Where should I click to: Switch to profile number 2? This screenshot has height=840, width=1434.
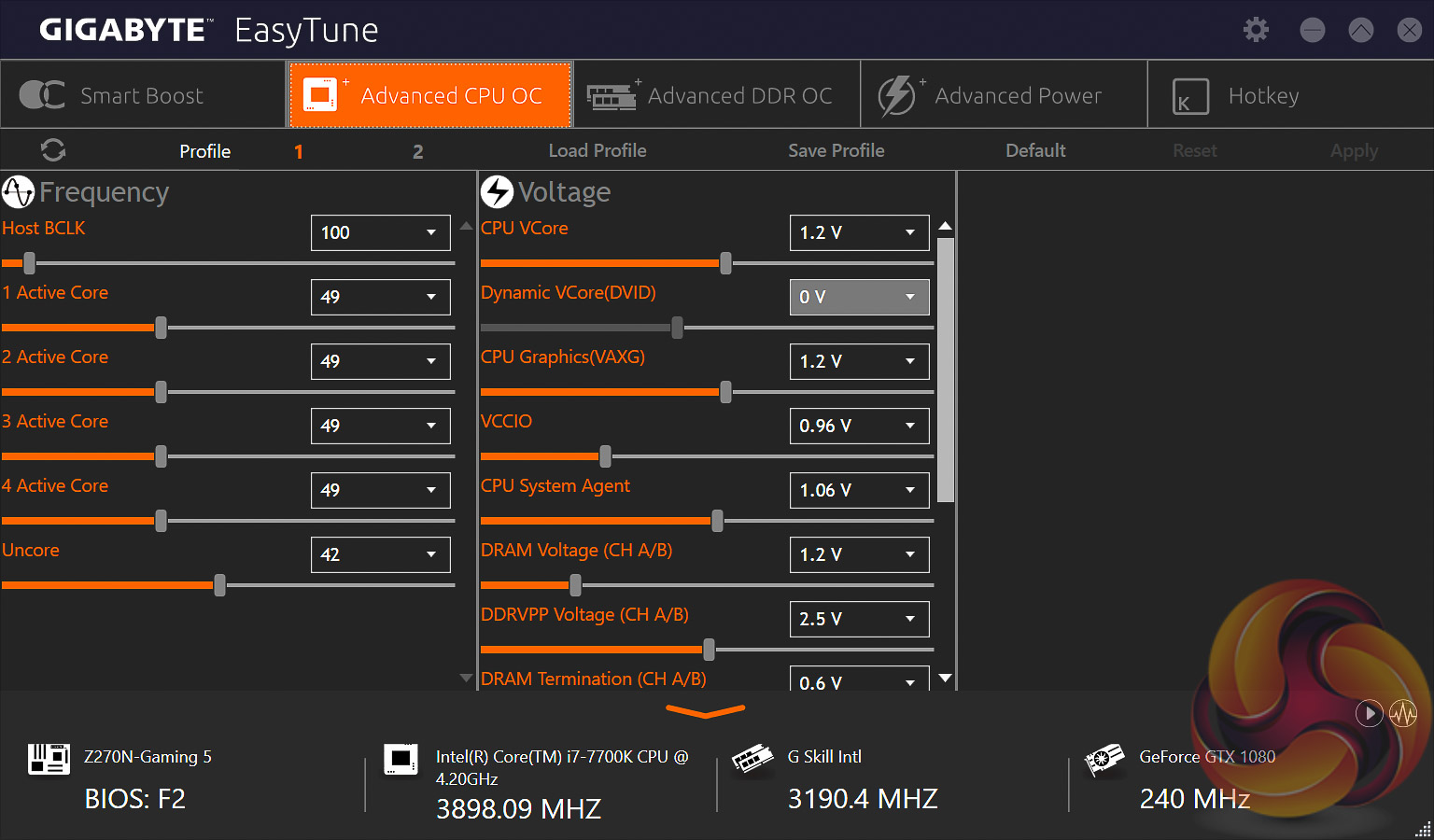418,151
